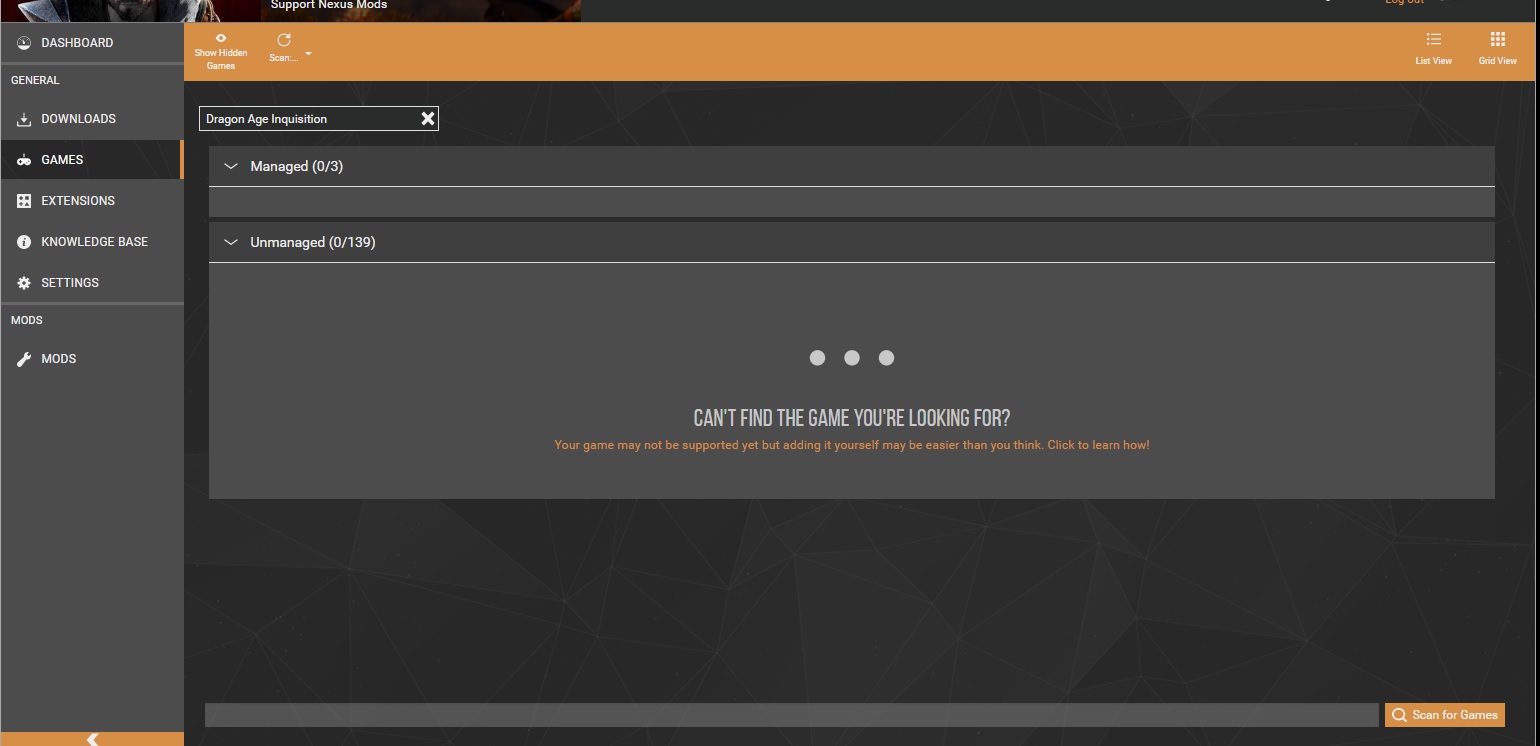Select the Games sidebar item
Image resolution: width=1540 pixels, height=746 pixels.
[x=91, y=160]
